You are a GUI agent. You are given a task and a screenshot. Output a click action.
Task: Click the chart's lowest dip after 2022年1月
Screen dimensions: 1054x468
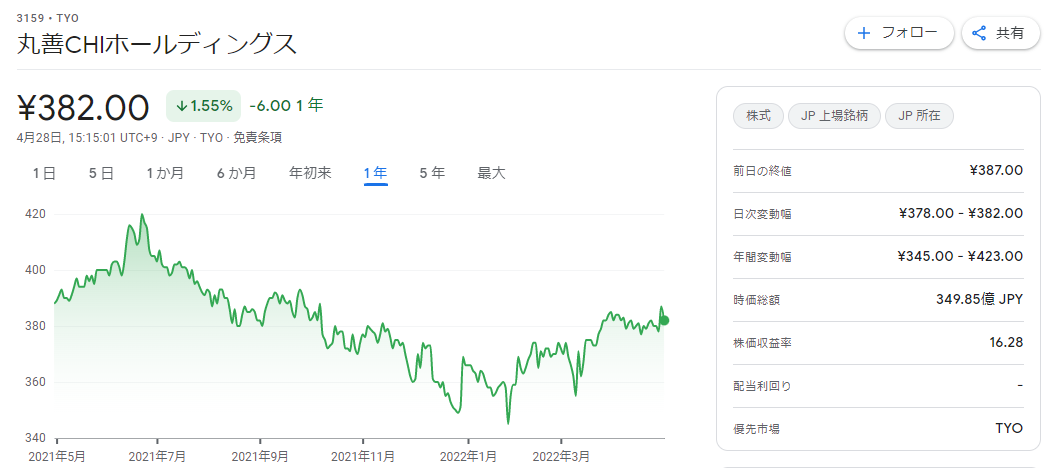(x=508, y=424)
